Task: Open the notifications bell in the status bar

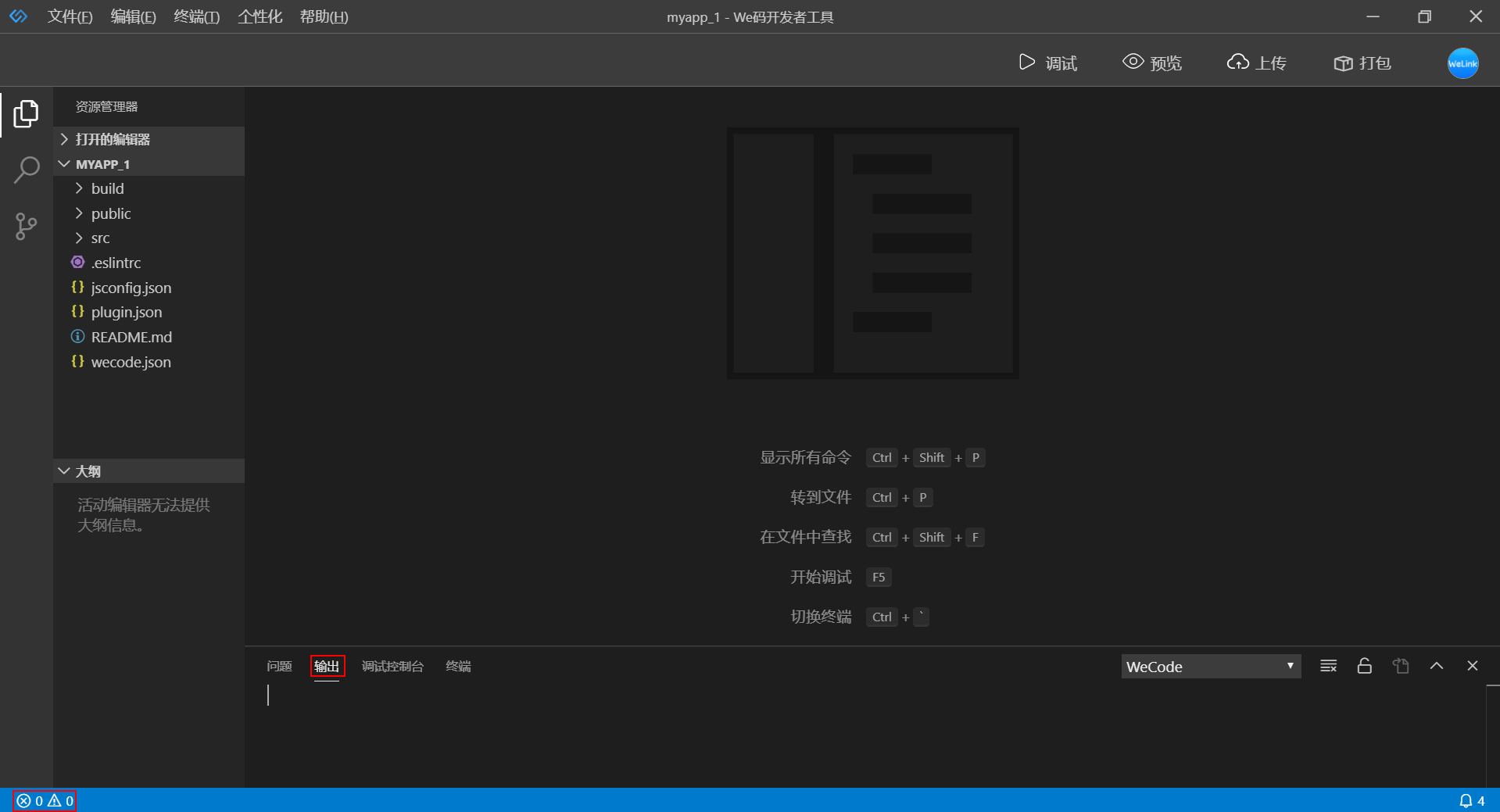Action: (1466, 800)
